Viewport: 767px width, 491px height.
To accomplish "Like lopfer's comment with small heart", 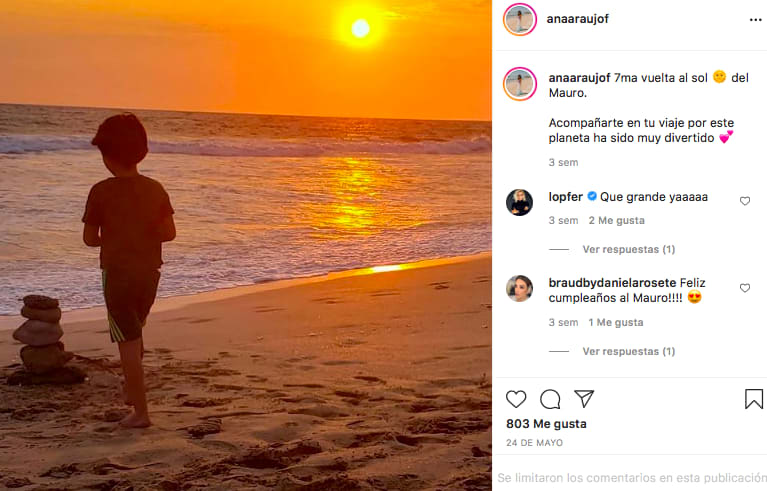I will point(745,201).
